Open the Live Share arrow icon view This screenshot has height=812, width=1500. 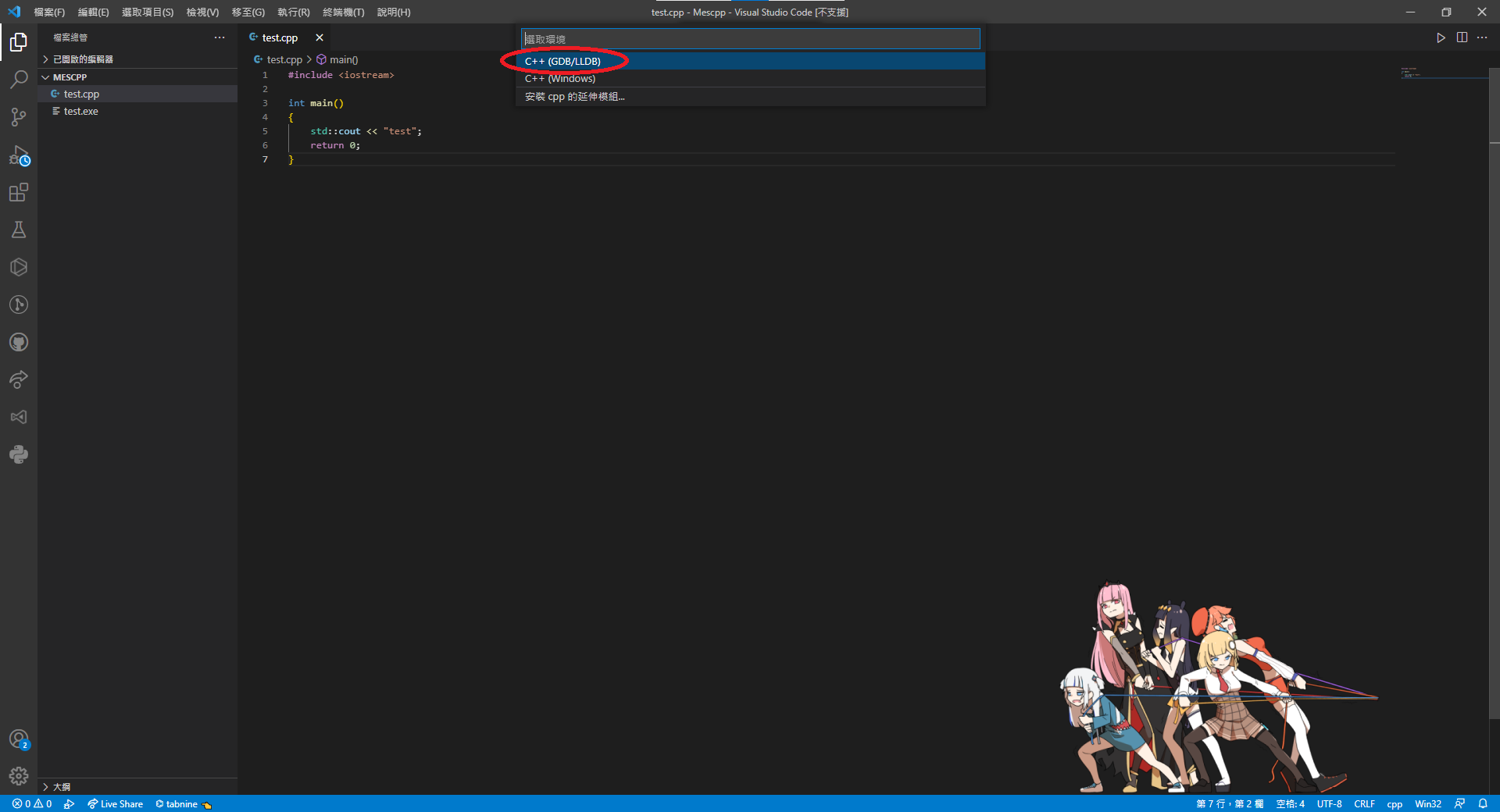(19, 379)
